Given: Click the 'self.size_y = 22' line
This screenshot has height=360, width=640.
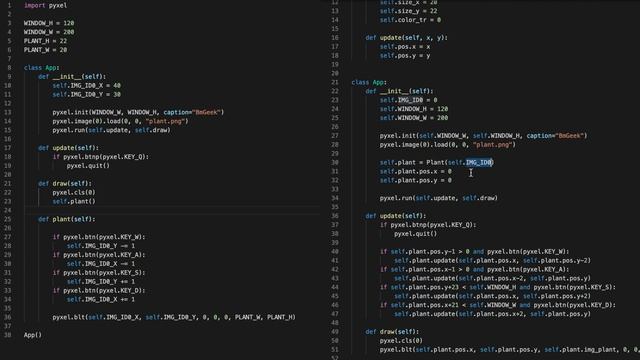Looking at the screenshot, I should click(408, 11).
